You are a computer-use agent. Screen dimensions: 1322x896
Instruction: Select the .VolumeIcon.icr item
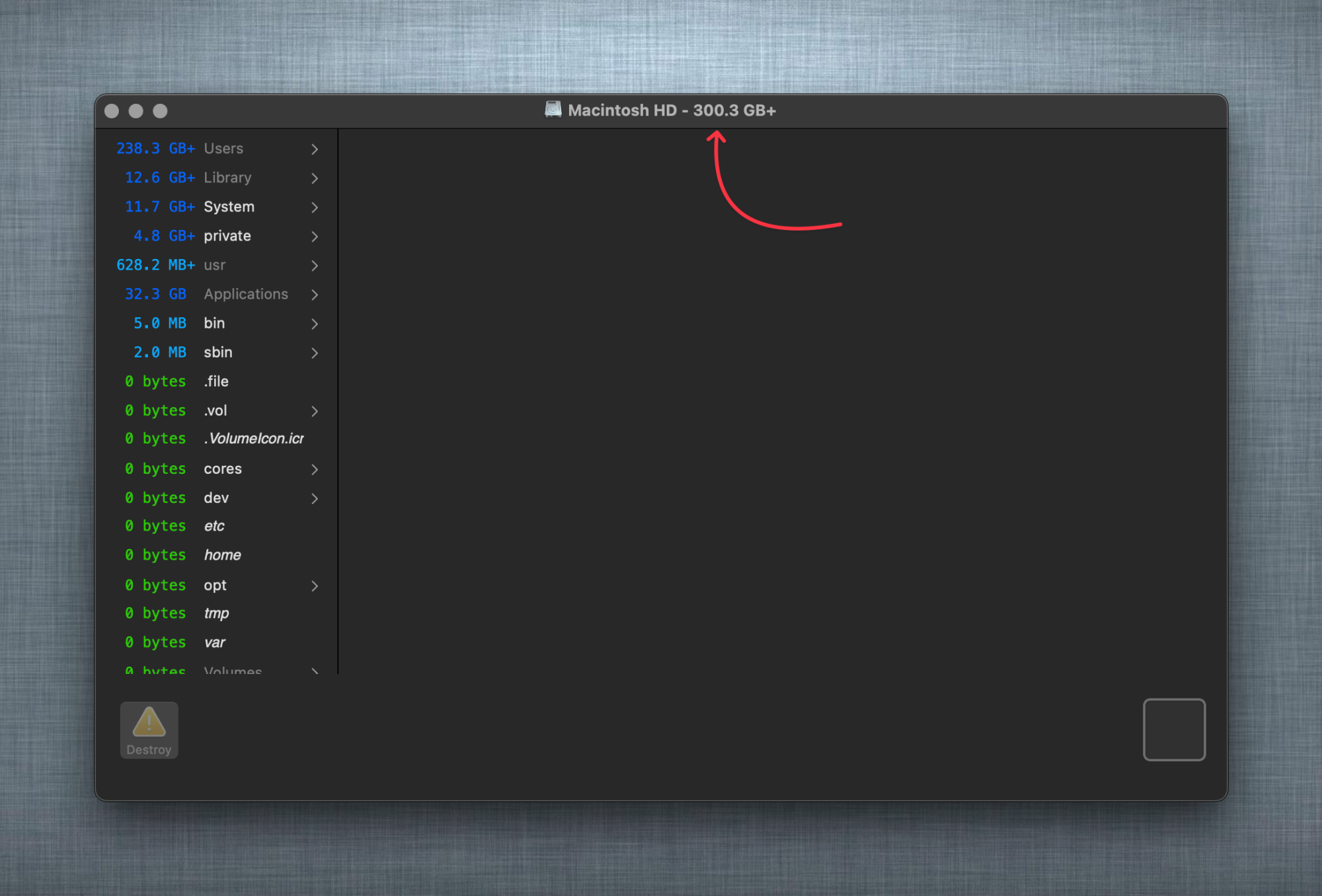pos(254,439)
